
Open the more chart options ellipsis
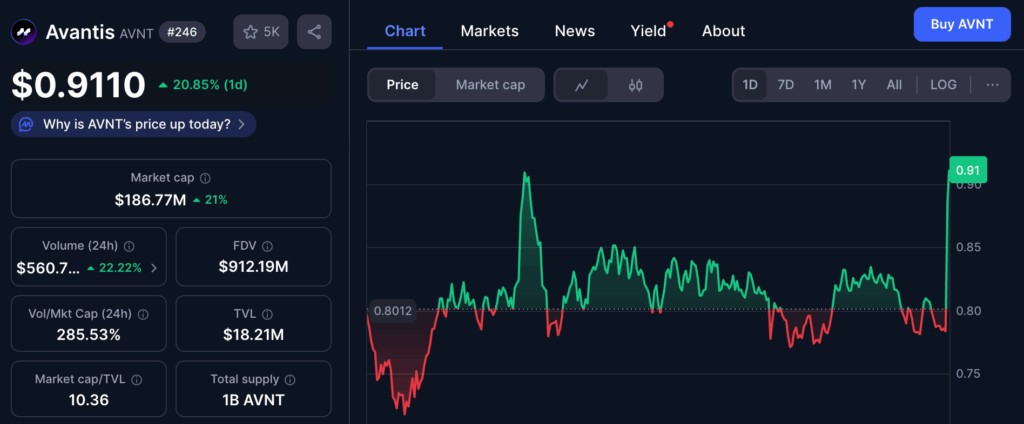(993, 85)
